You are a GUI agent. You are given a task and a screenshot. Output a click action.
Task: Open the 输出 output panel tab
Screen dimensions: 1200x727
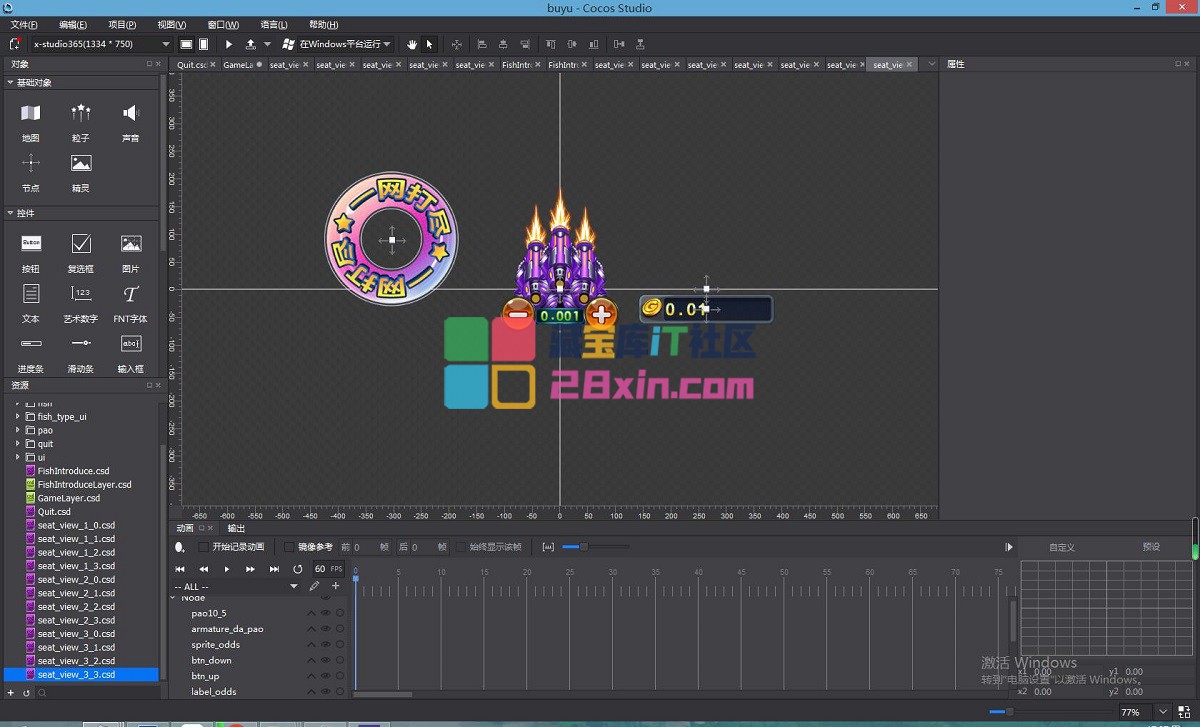236,528
